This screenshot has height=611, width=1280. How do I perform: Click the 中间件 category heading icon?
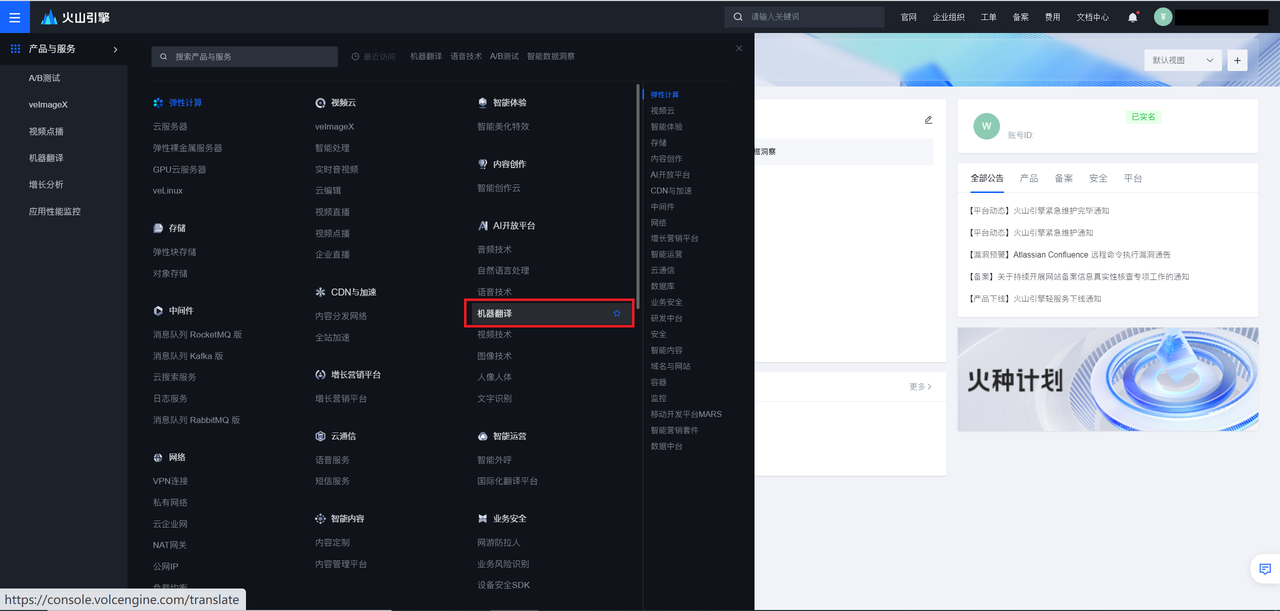158,311
